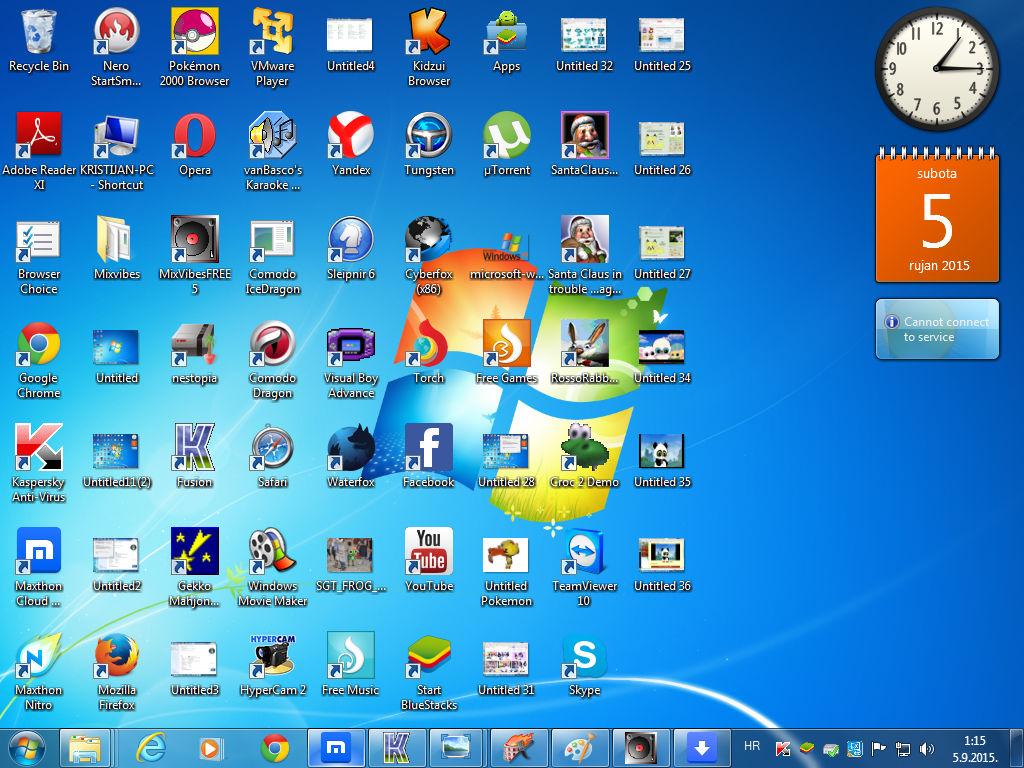Click the download arrow taskbar button

click(x=702, y=748)
